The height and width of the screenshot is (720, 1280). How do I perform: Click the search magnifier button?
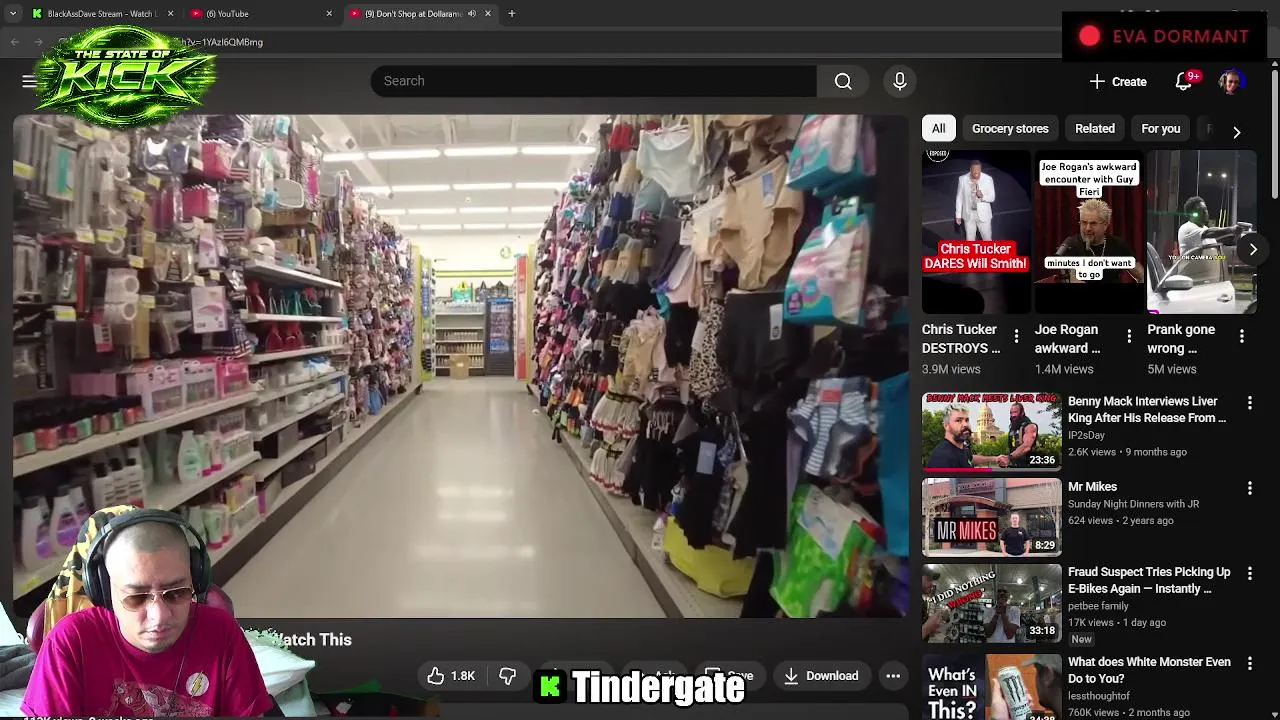[x=843, y=81]
